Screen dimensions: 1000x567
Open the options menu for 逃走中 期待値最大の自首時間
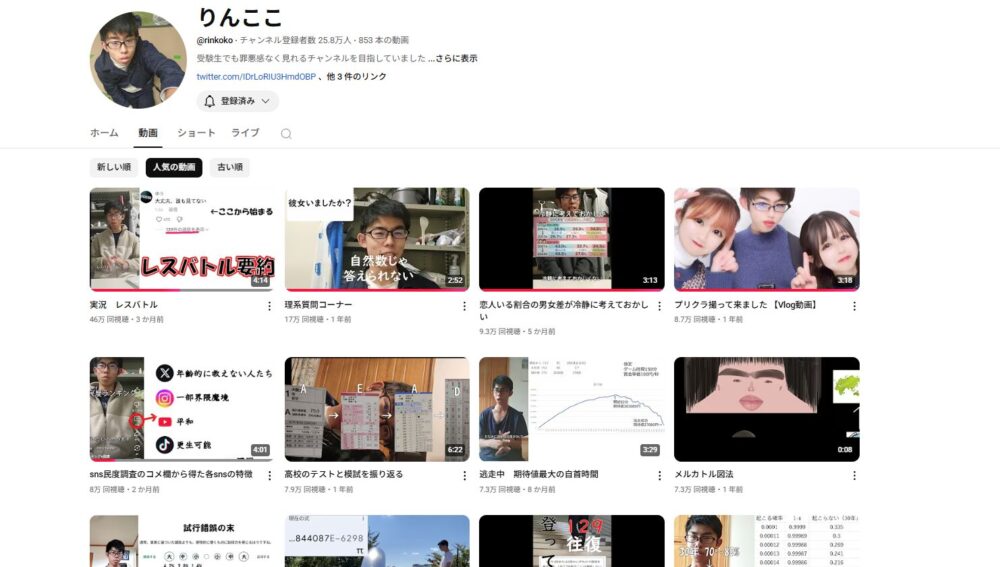[659, 476]
